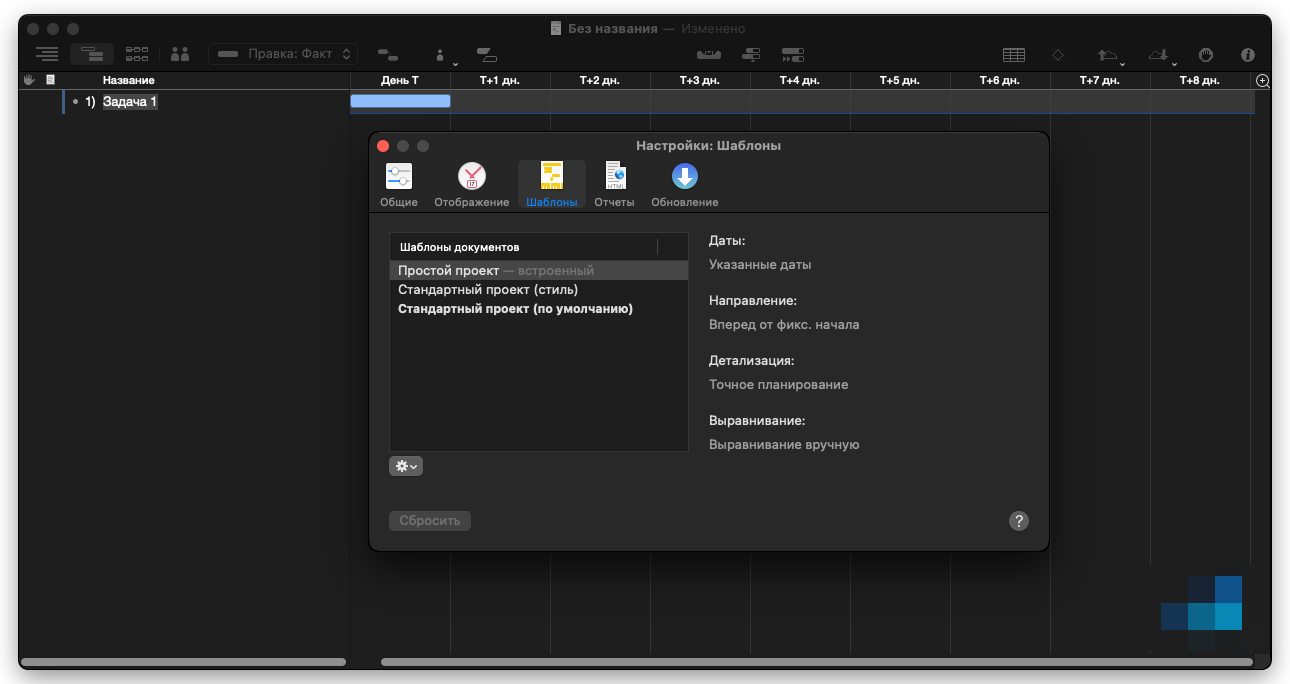Open the Отчеты preferences tab
1290x684 pixels.
click(614, 186)
